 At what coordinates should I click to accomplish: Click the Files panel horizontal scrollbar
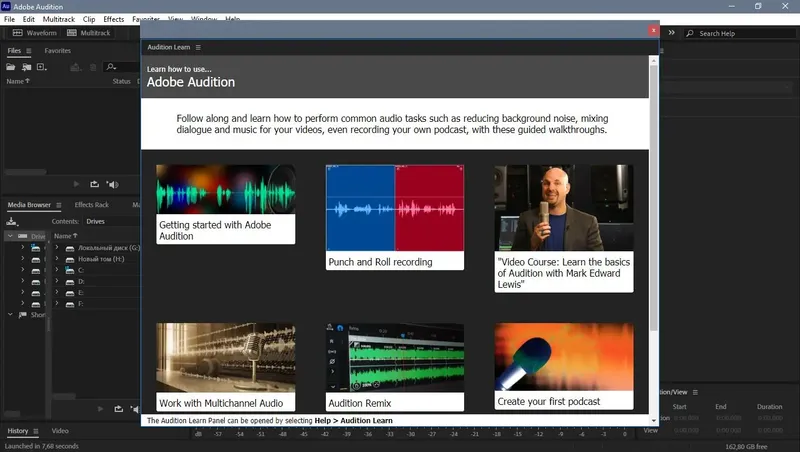(x=25, y=172)
